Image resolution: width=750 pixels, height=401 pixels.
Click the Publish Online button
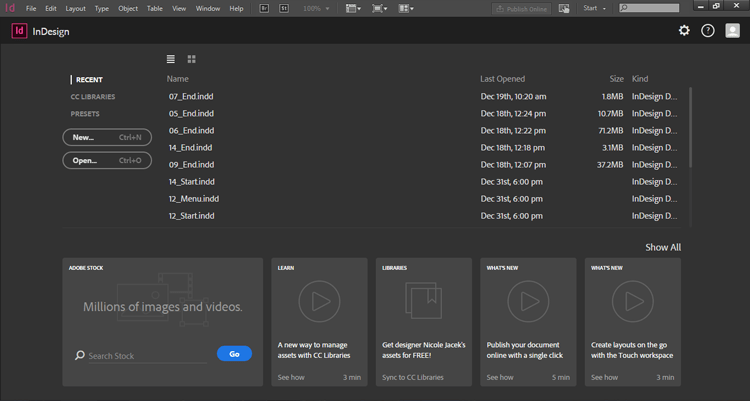click(521, 9)
